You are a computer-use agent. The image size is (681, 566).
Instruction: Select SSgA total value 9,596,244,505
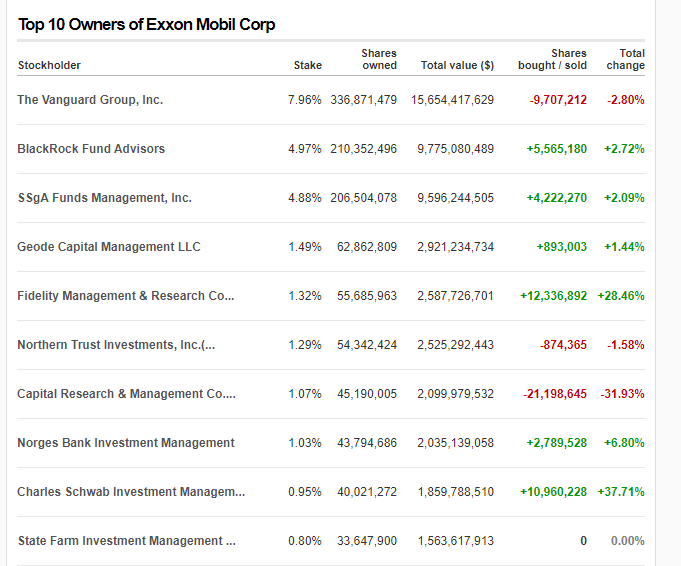click(x=456, y=198)
